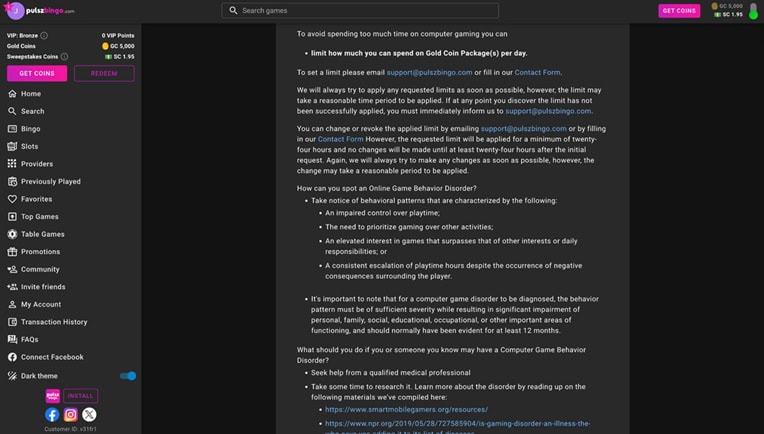This screenshot has height=434, width=764.
Task: Click the Facebook social icon
Action: pyautogui.click(x=52, y=414)
